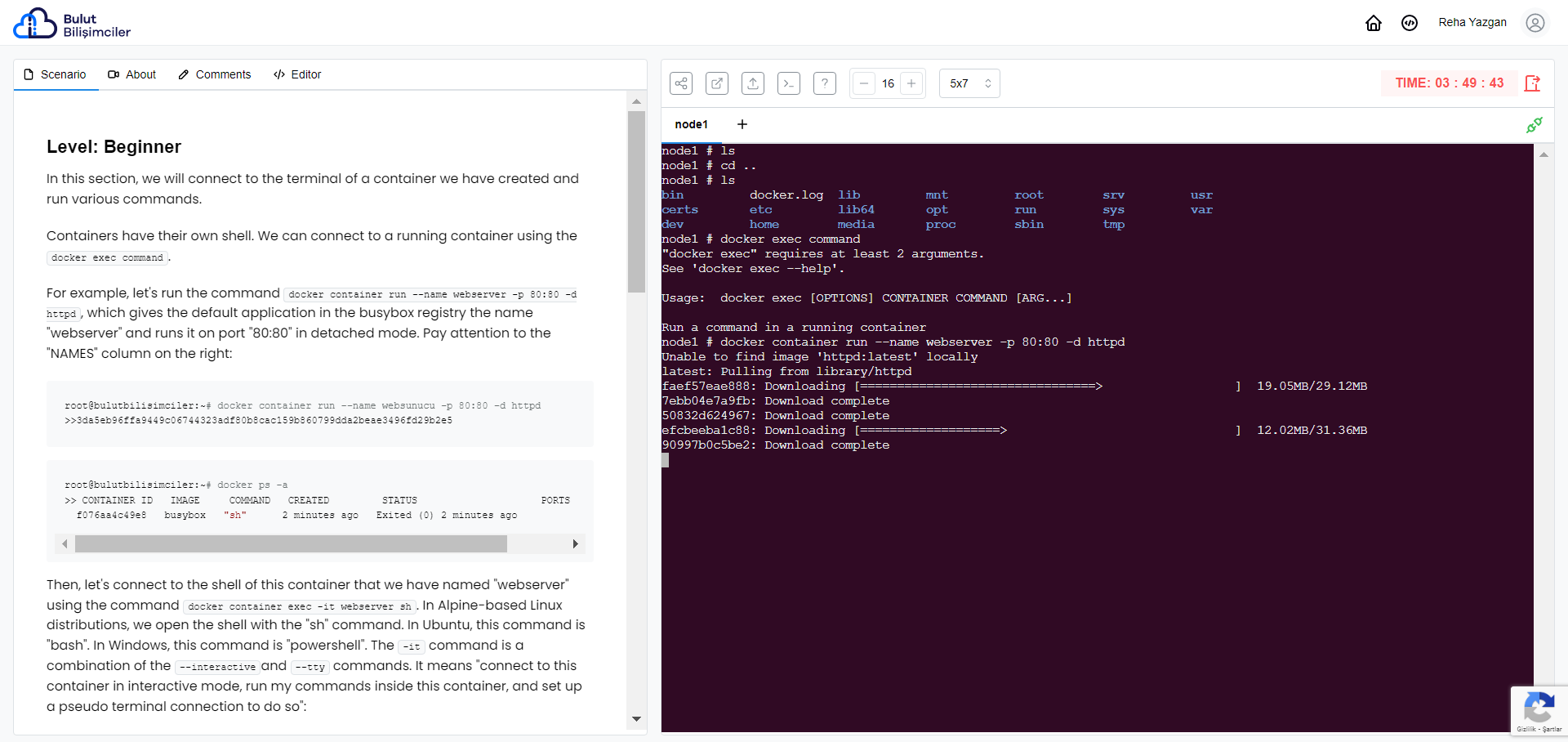Go to the home page icon

click(1374, 23)
